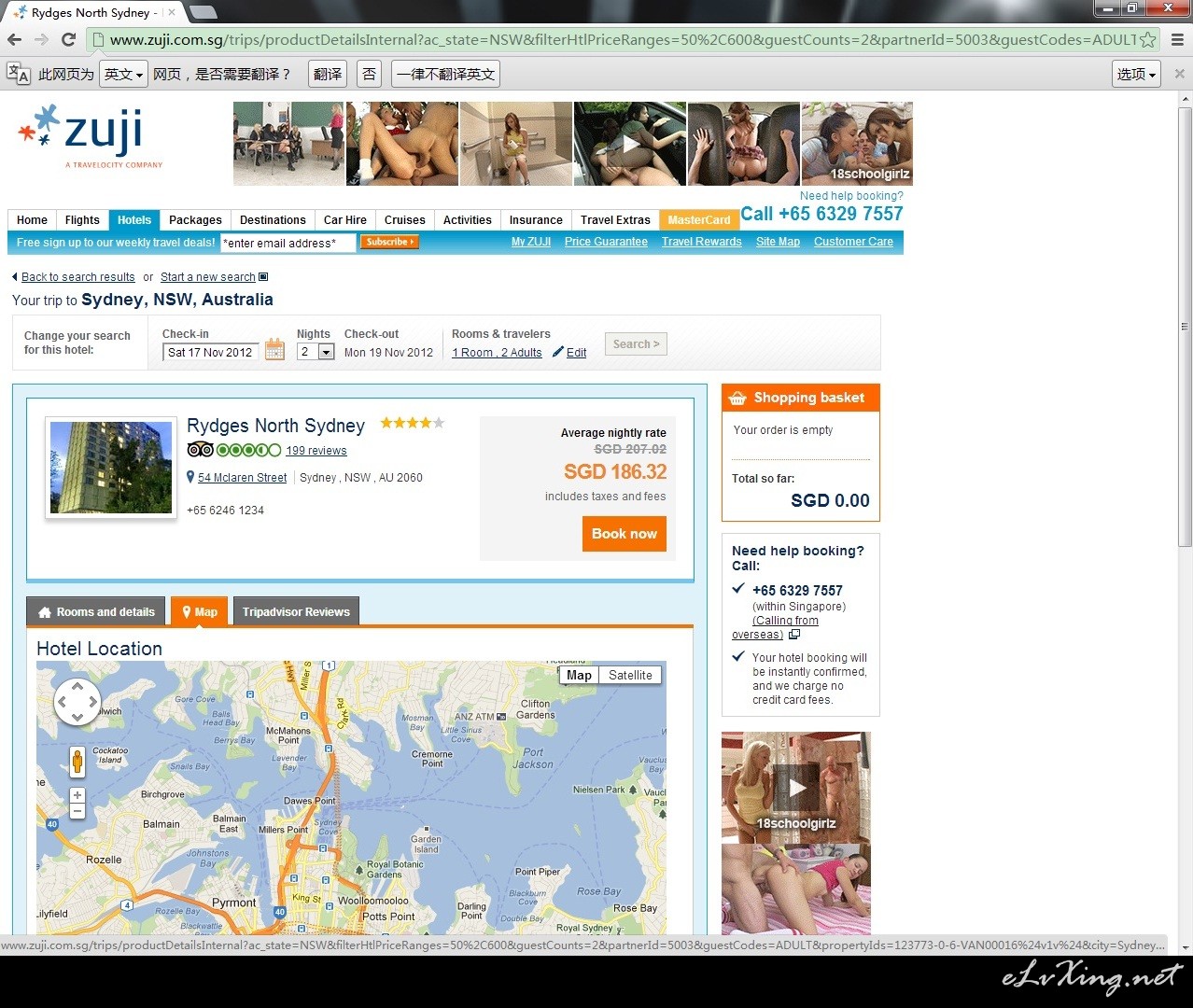1193x1008 pixels.
Task: Open Customer Care link
Action: [853, 242]
